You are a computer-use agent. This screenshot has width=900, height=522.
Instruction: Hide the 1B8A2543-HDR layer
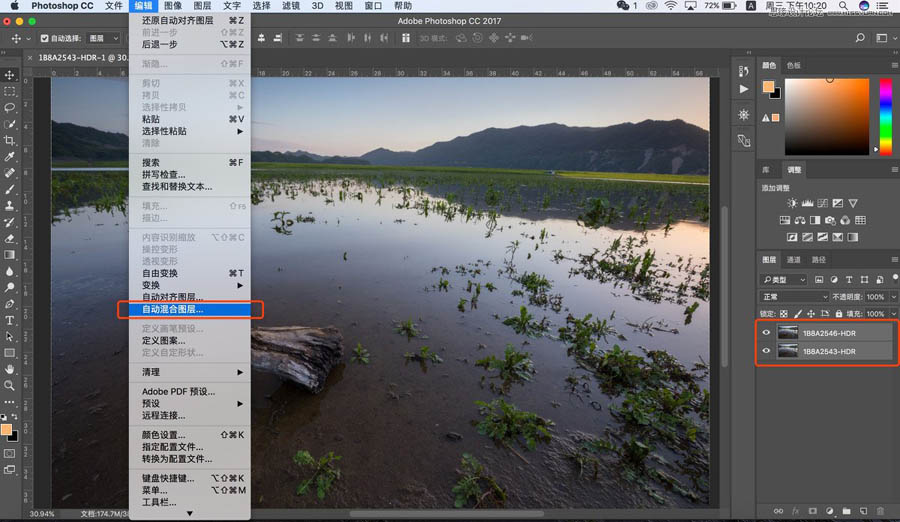click(766, 351)
